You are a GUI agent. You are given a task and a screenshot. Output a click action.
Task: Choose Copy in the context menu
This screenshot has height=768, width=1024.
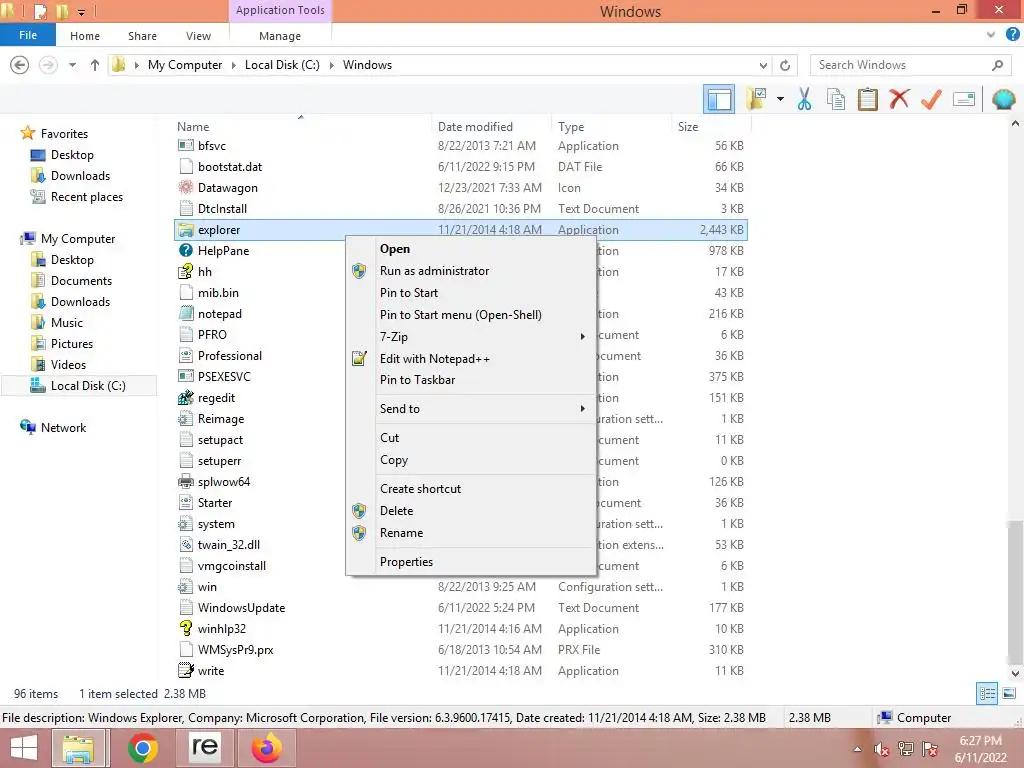[x=394, y=460]
